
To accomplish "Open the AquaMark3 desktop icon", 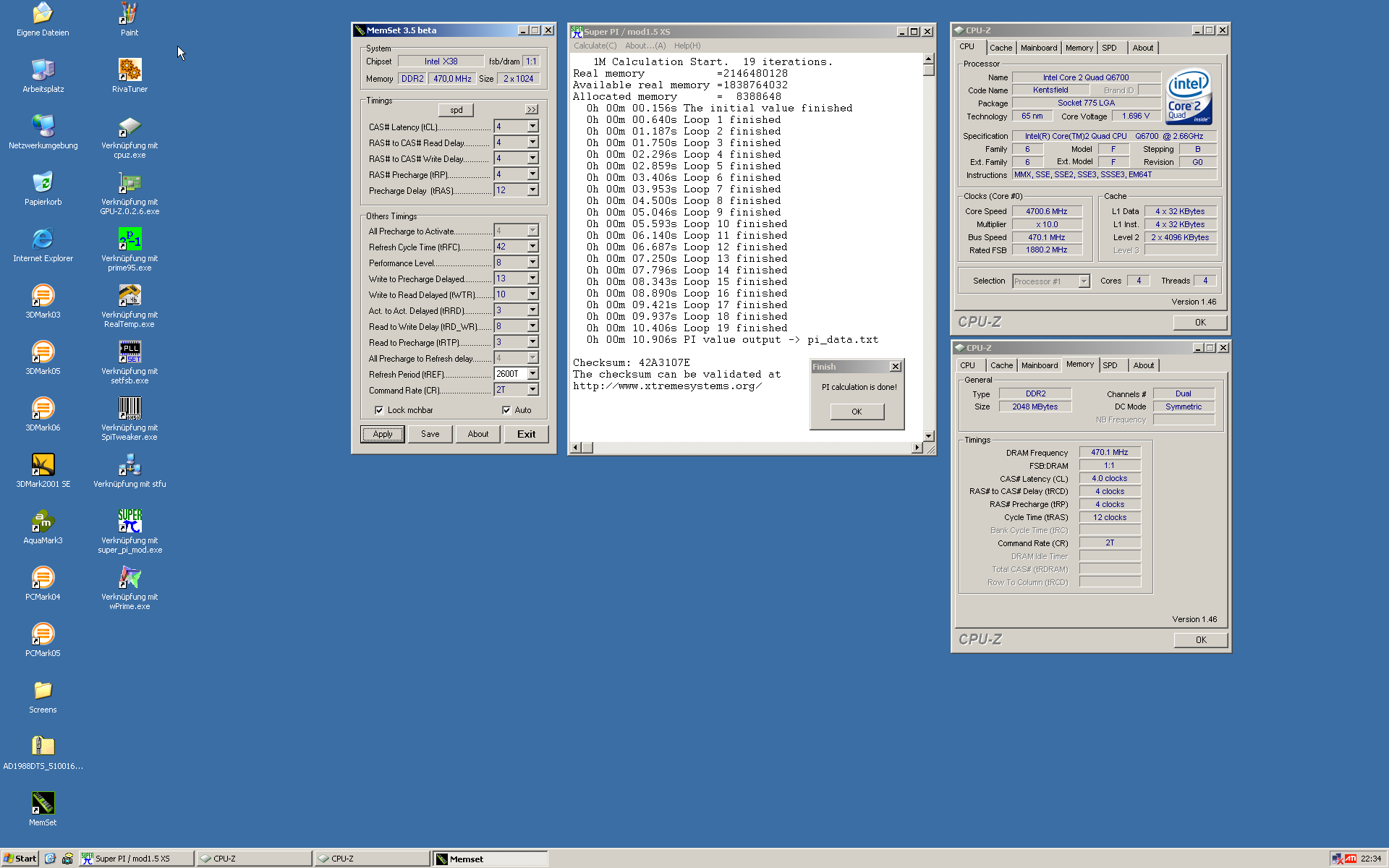I will [43, 522].
